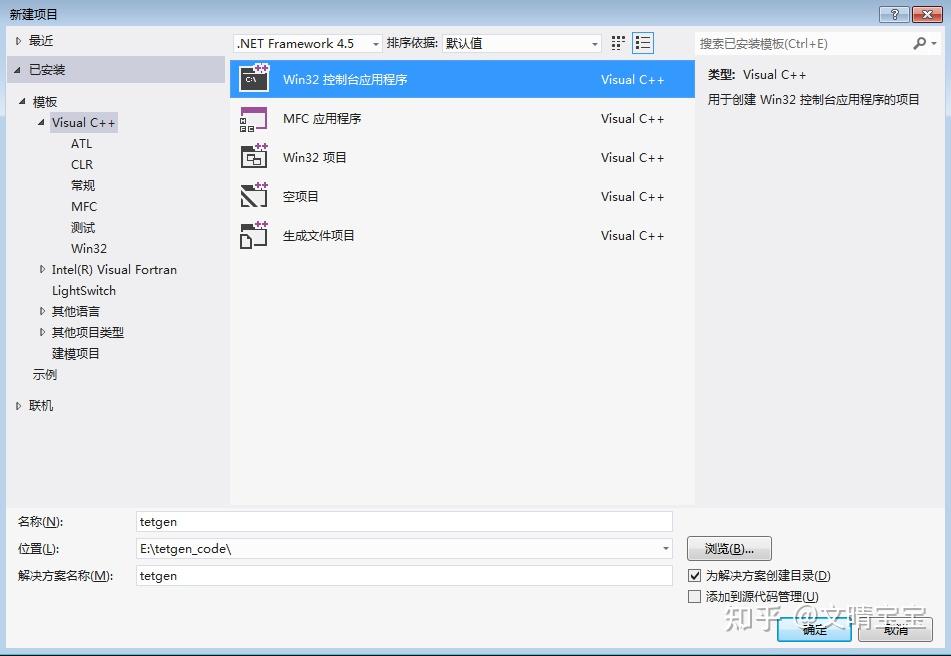This screenshot has width=951, height=656.
Task: Select the Win32 控制台应用程序 template icon
Action: (255, 79)
